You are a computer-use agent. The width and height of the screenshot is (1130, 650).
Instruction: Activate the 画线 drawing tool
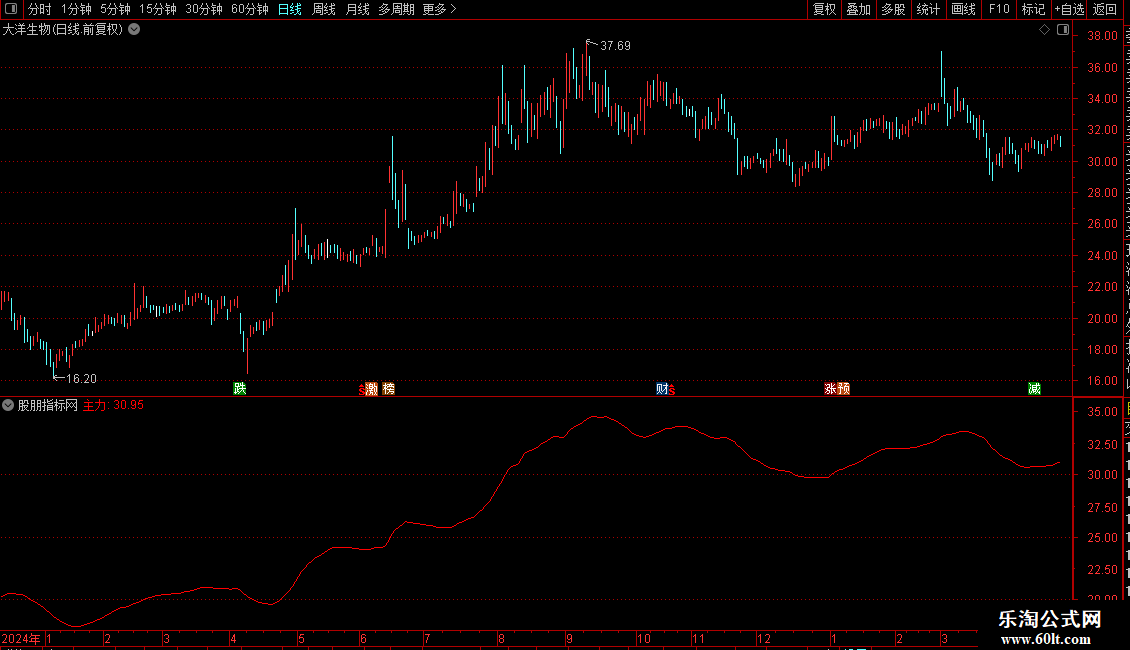pyautogui.click(x=964, y=9)
